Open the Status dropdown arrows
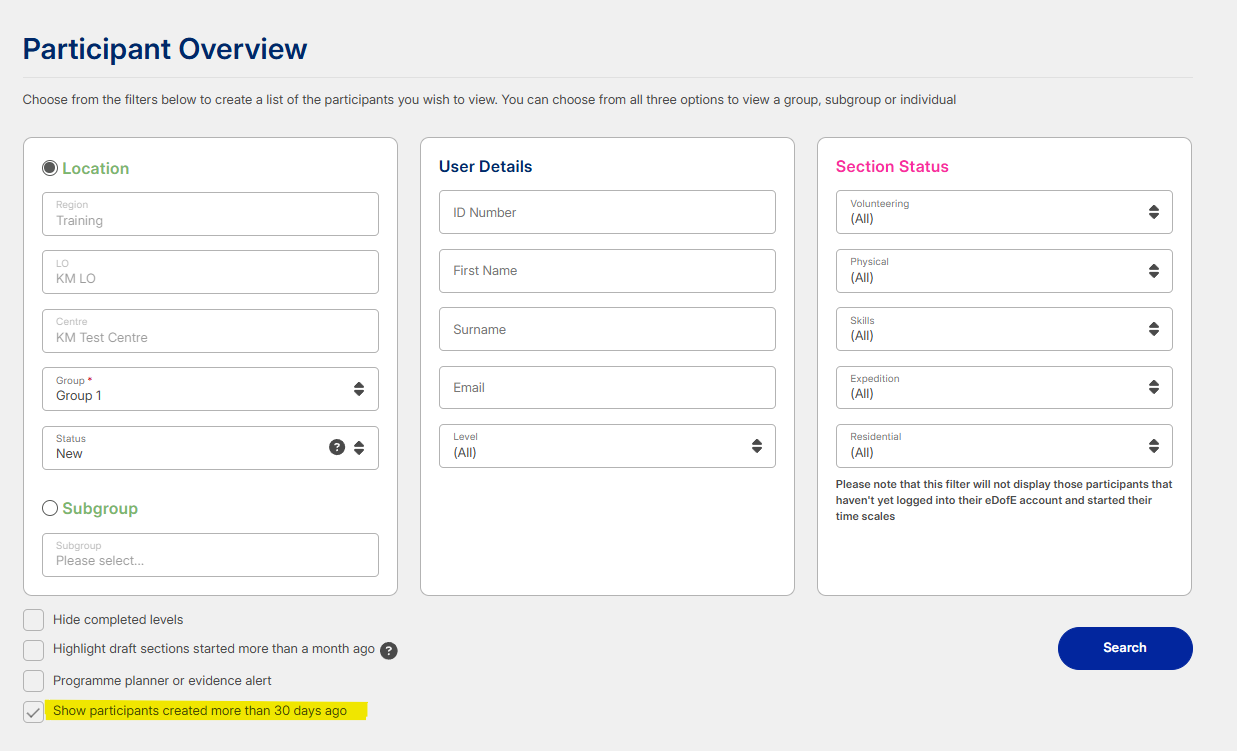 359,447
